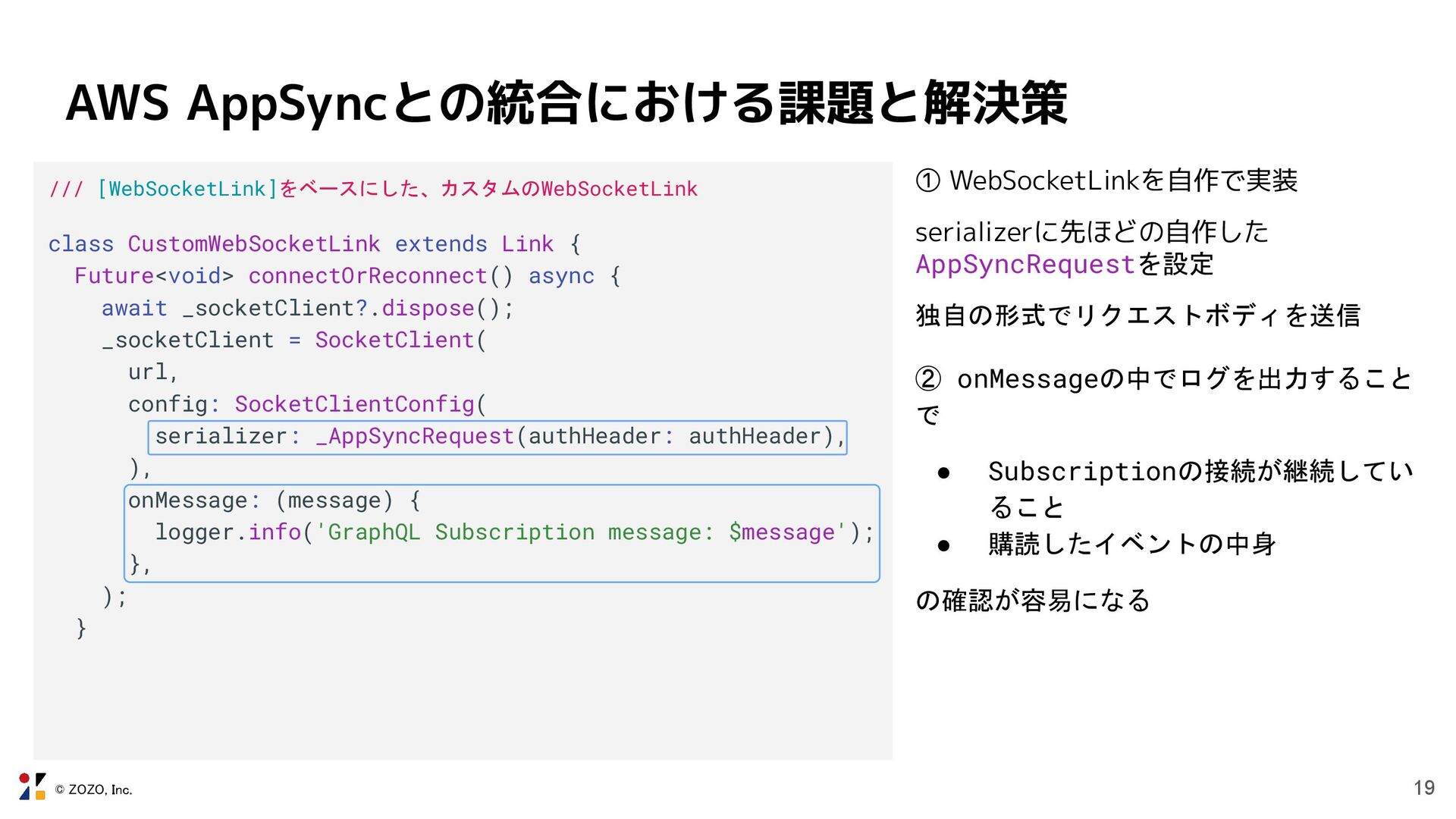Click the second bullet about subscribed events

1131,544
